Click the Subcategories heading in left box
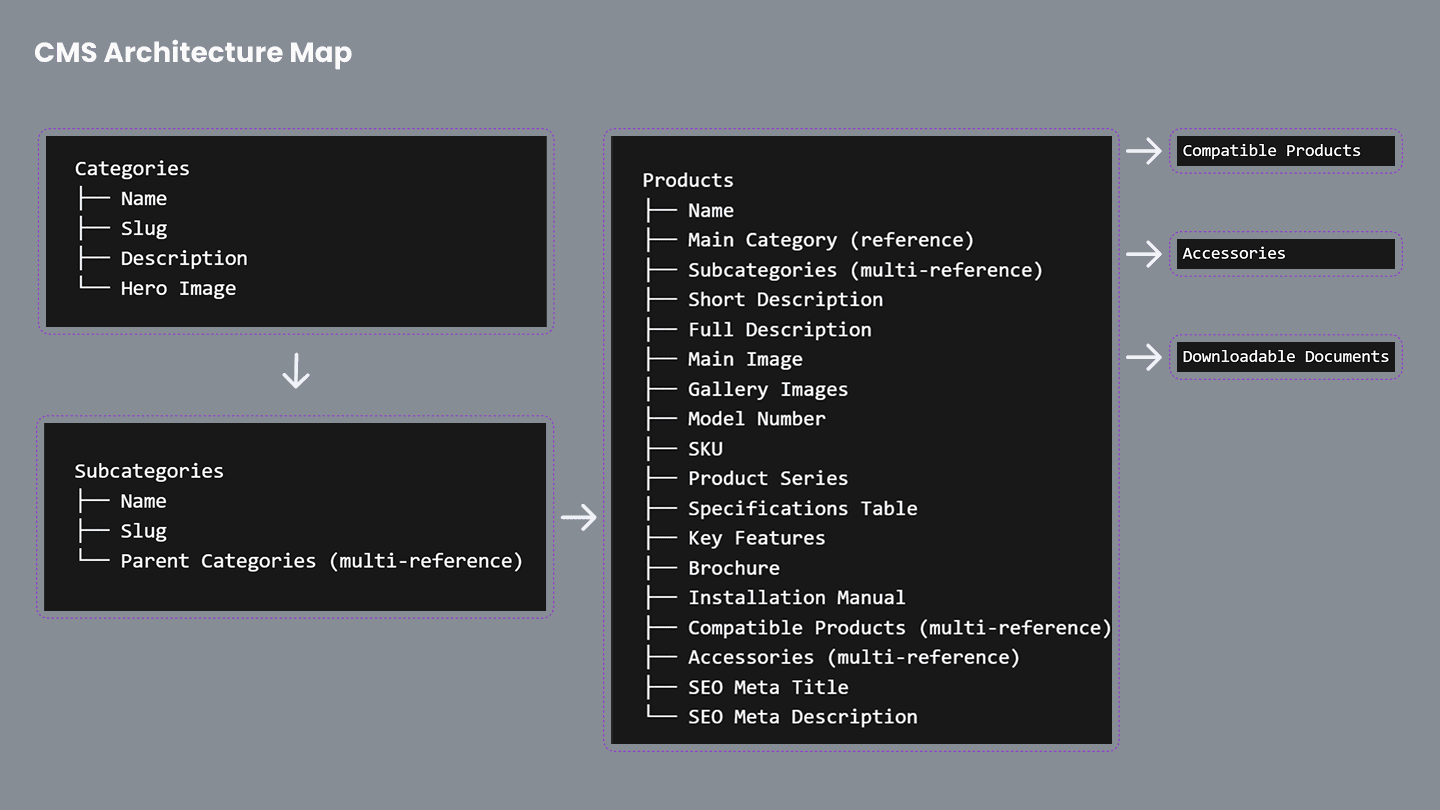Image resolution: width=1440 pixels, height=810 pixels. click(149, 471)
